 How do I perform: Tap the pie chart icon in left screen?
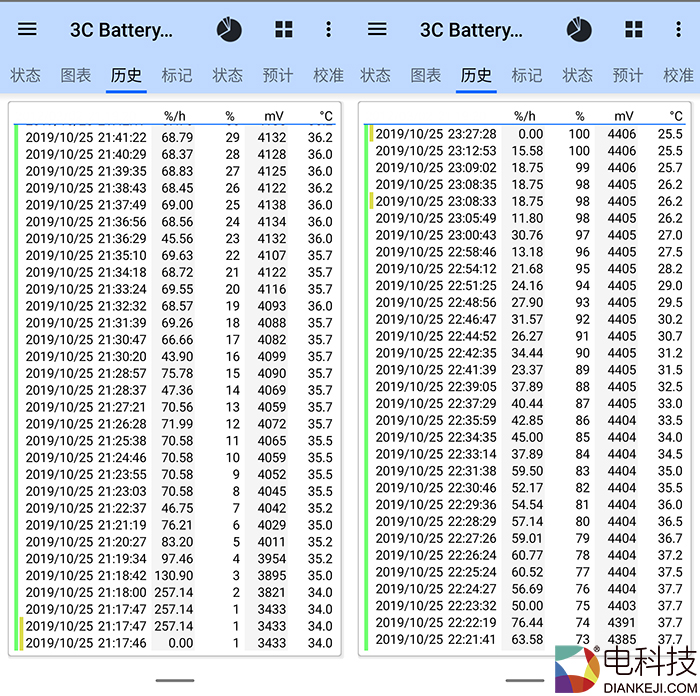coord(229,29)
